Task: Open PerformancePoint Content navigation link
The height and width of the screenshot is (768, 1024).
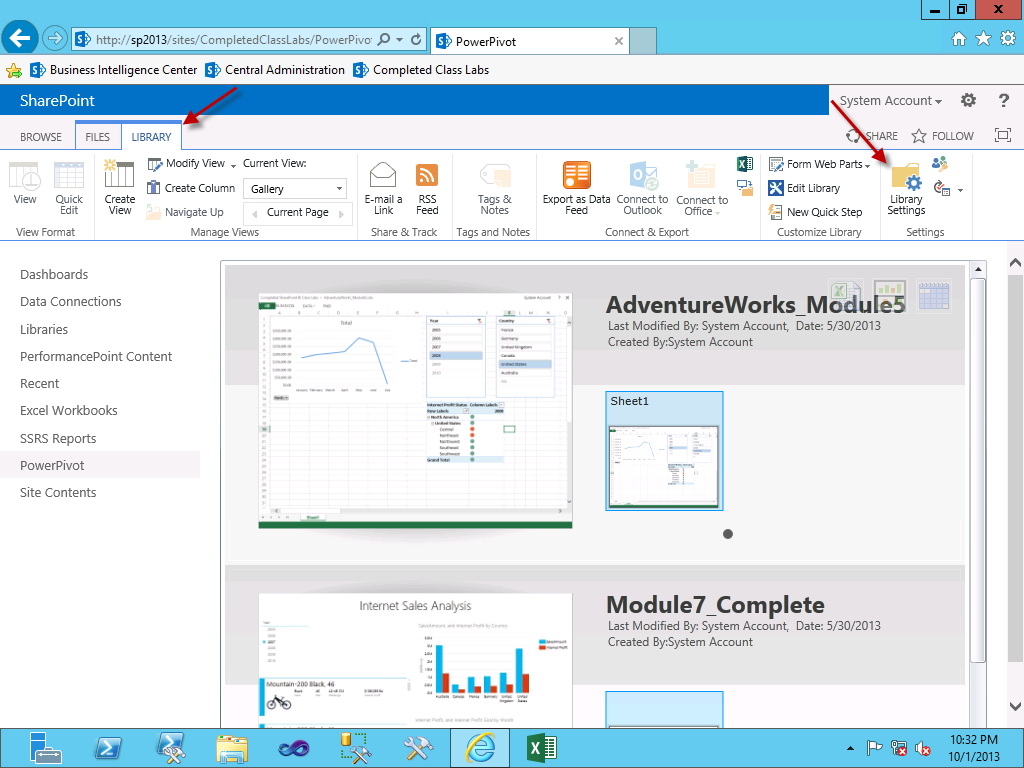Action: 96,357
